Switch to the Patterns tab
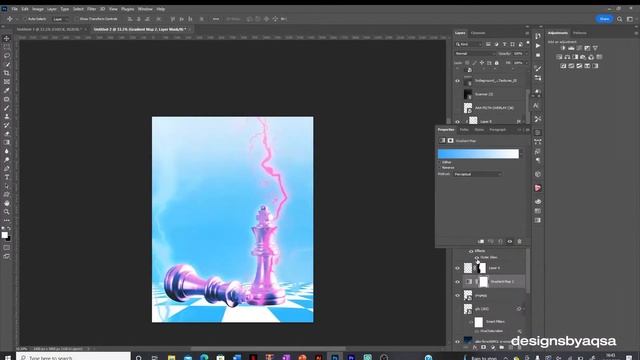Image resolution: width=640 pixels, height=360 pixels. click(x=580, y=33)
